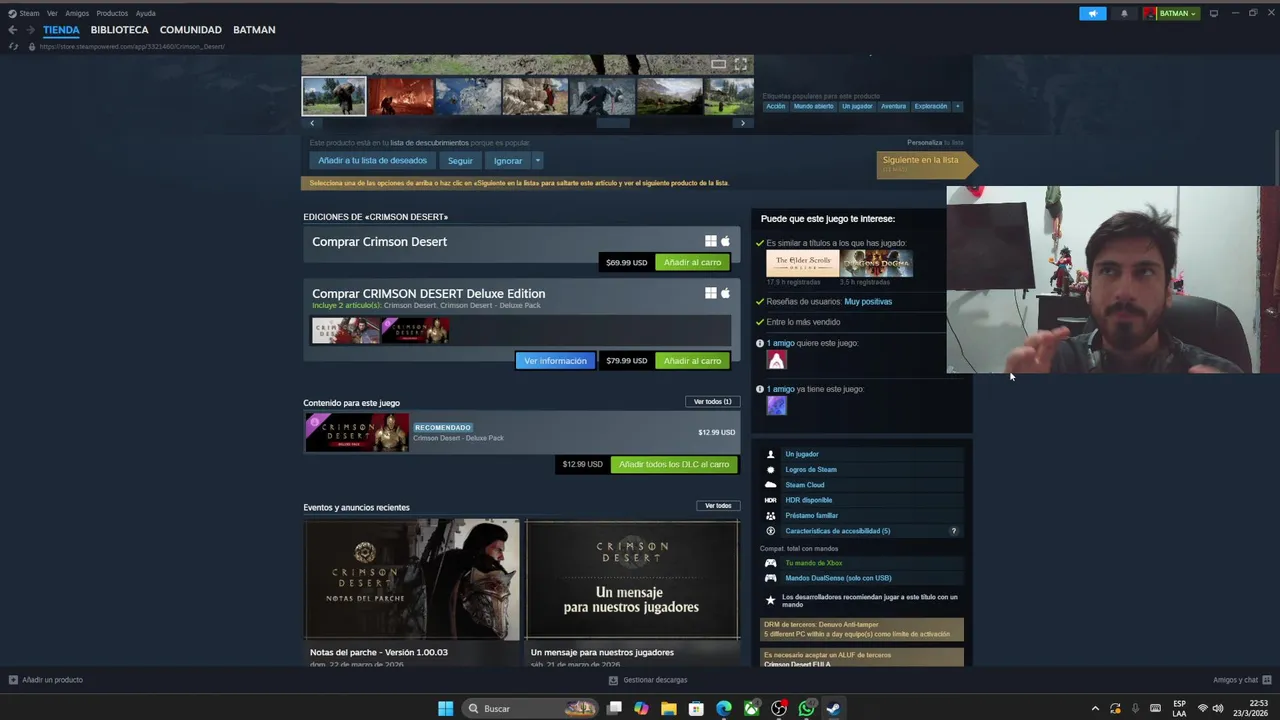
Task: Click the plus icon for Añadir un producto
Action: pos(13,680)
